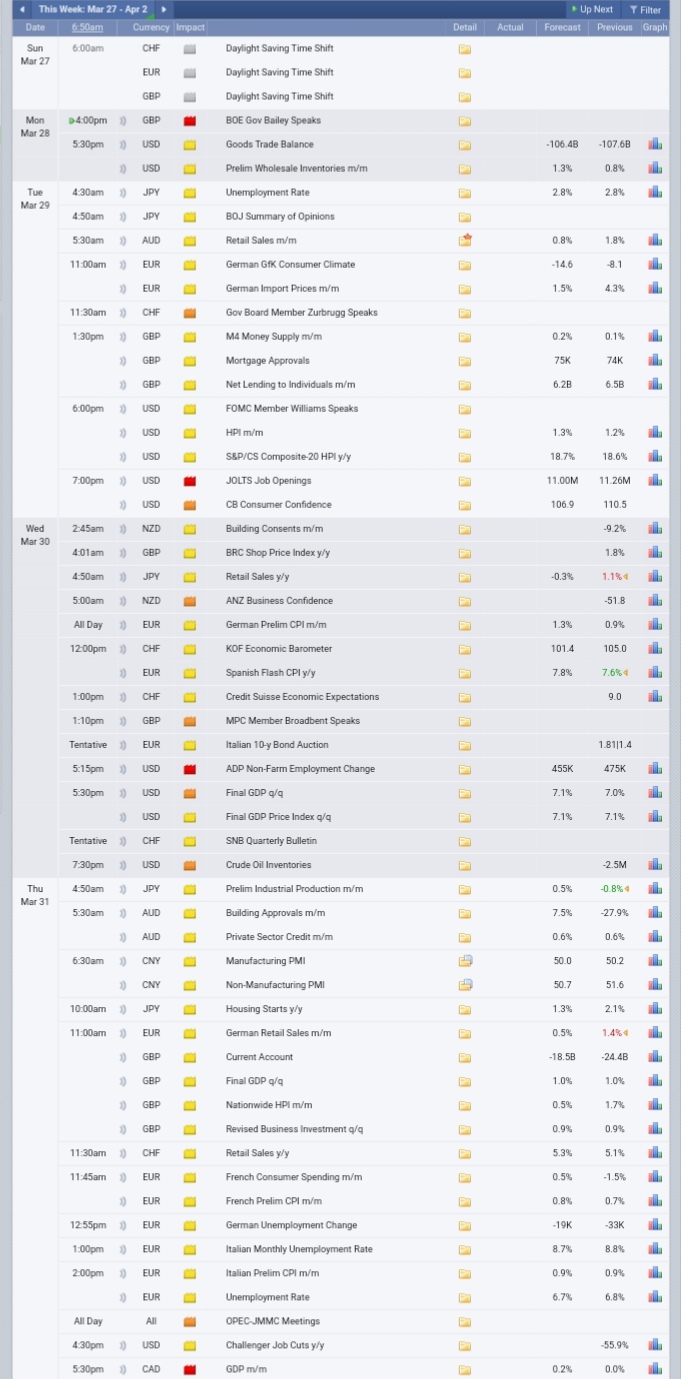
Task: Toggle sound alert for Final GDP q/q USD
Action: (122, 793)
